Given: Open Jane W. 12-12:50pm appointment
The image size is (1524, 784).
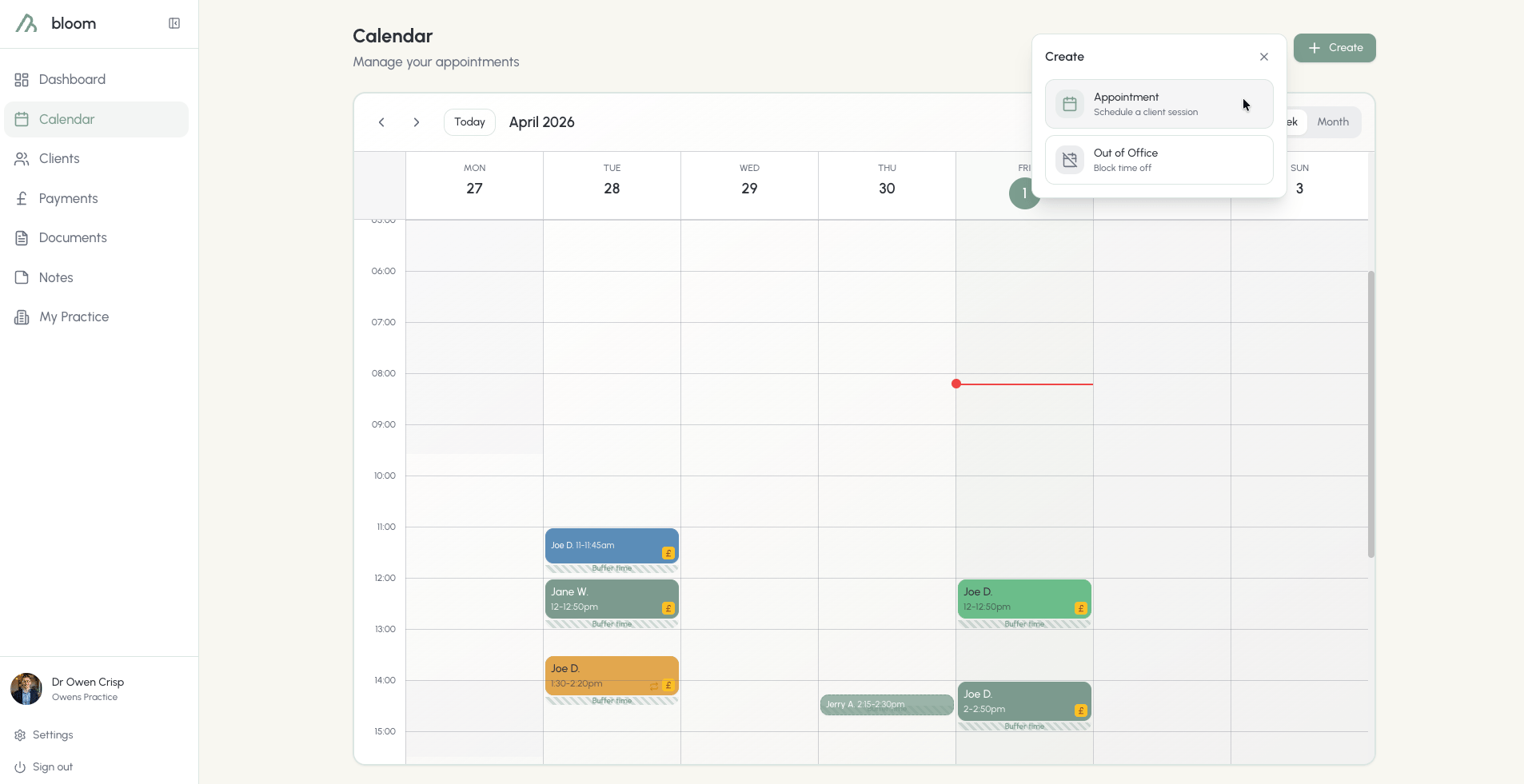Looking at the screenshot, I should click(612, 599).
